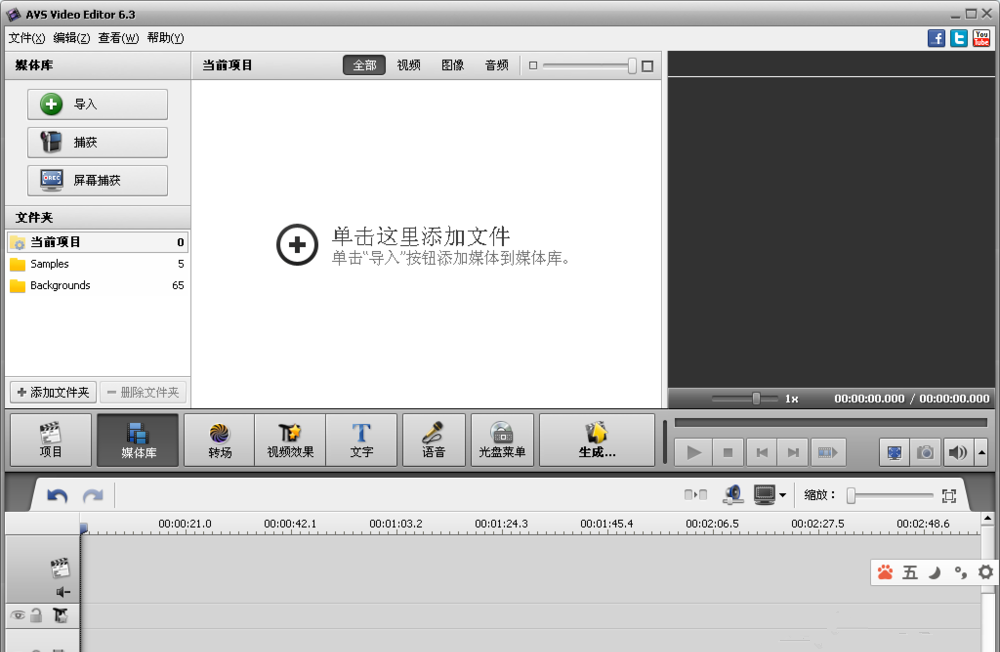Enter fullscreen preview with the monitor icon

[x=893, y=451]
